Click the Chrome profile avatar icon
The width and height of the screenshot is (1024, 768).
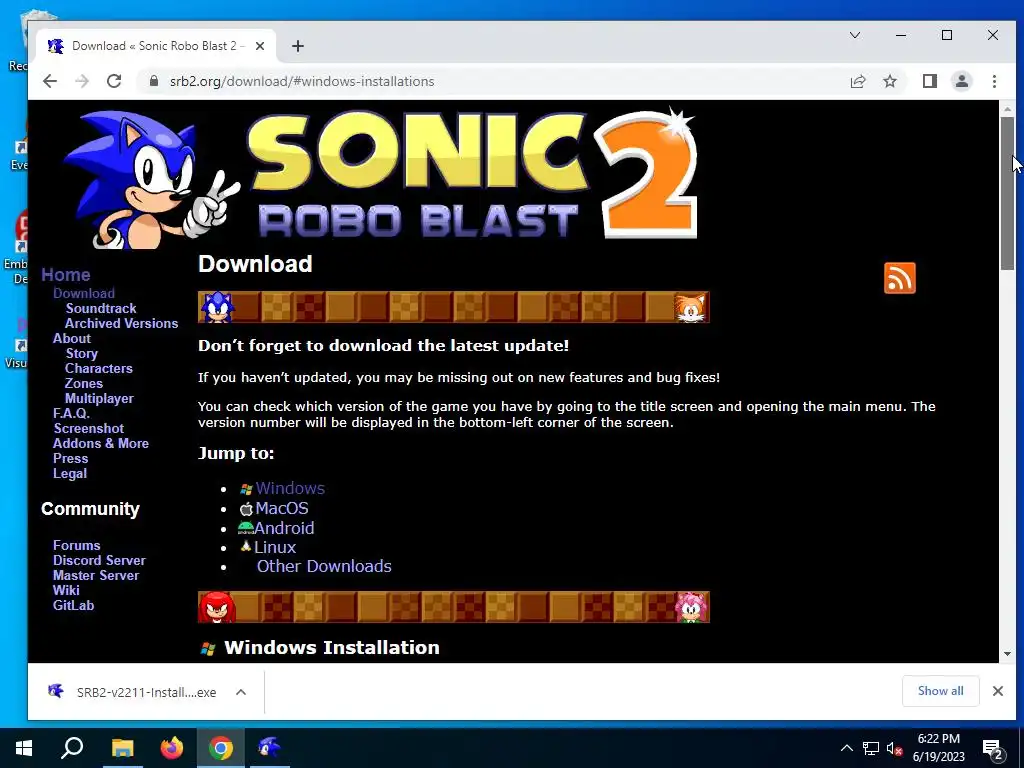point(961,81)
